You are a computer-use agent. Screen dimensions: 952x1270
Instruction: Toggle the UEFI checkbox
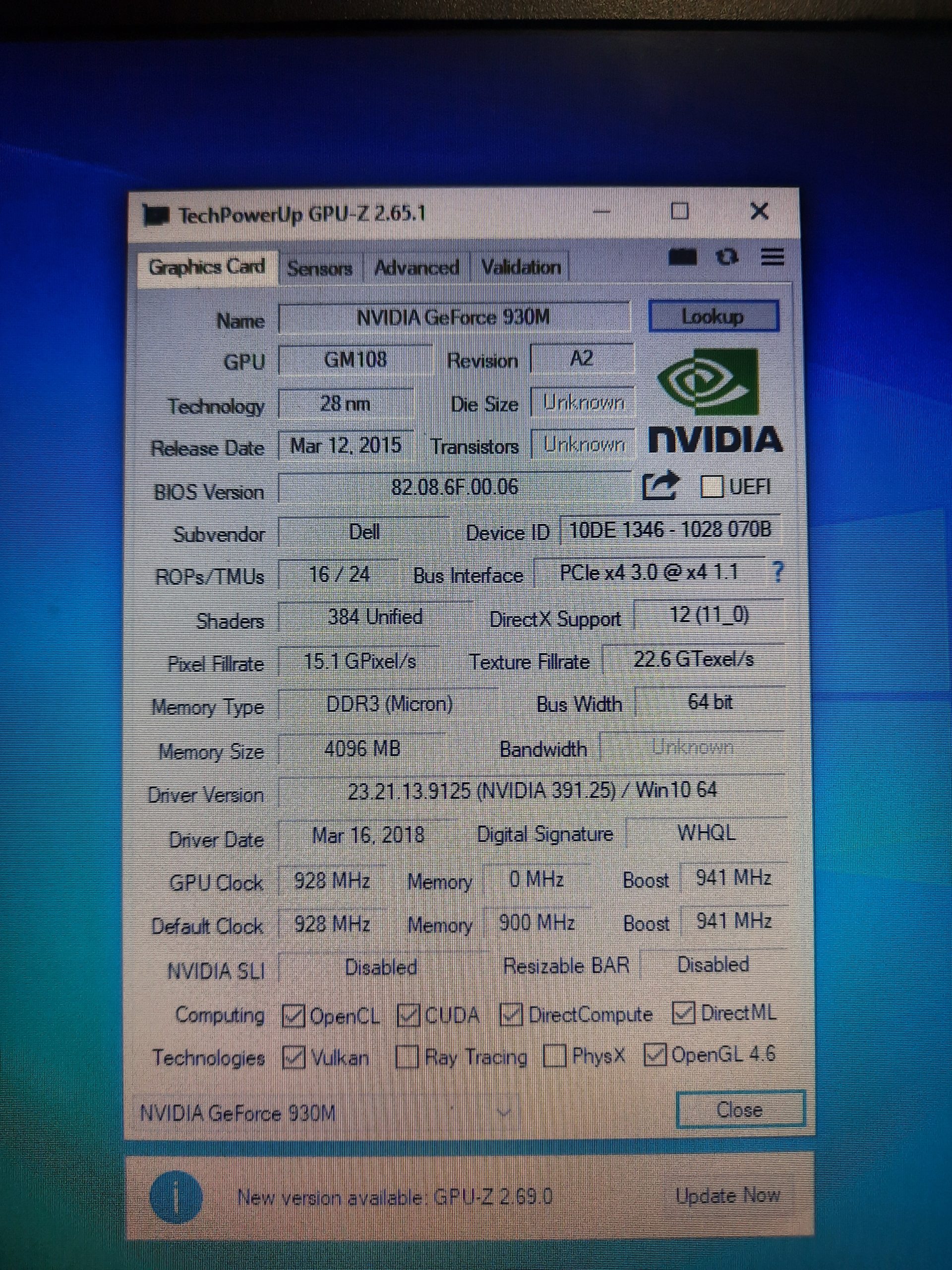(x=712, y=487)
